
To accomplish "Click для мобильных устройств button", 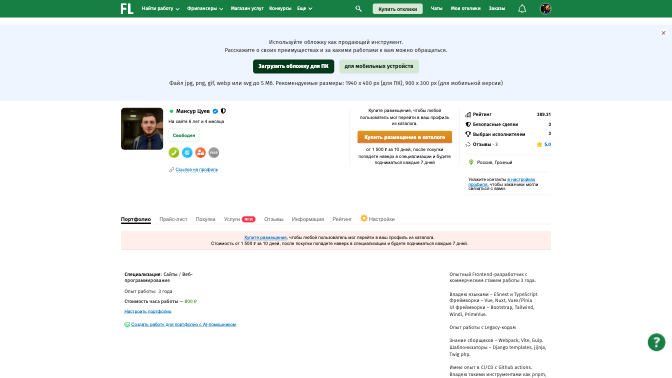I will (379, 66).
